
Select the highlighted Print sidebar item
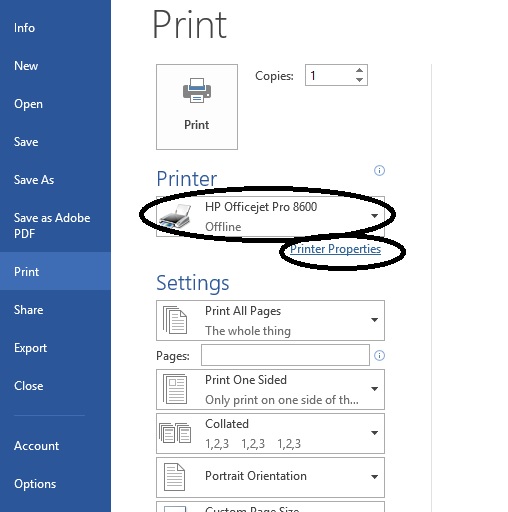pos(55,271)
